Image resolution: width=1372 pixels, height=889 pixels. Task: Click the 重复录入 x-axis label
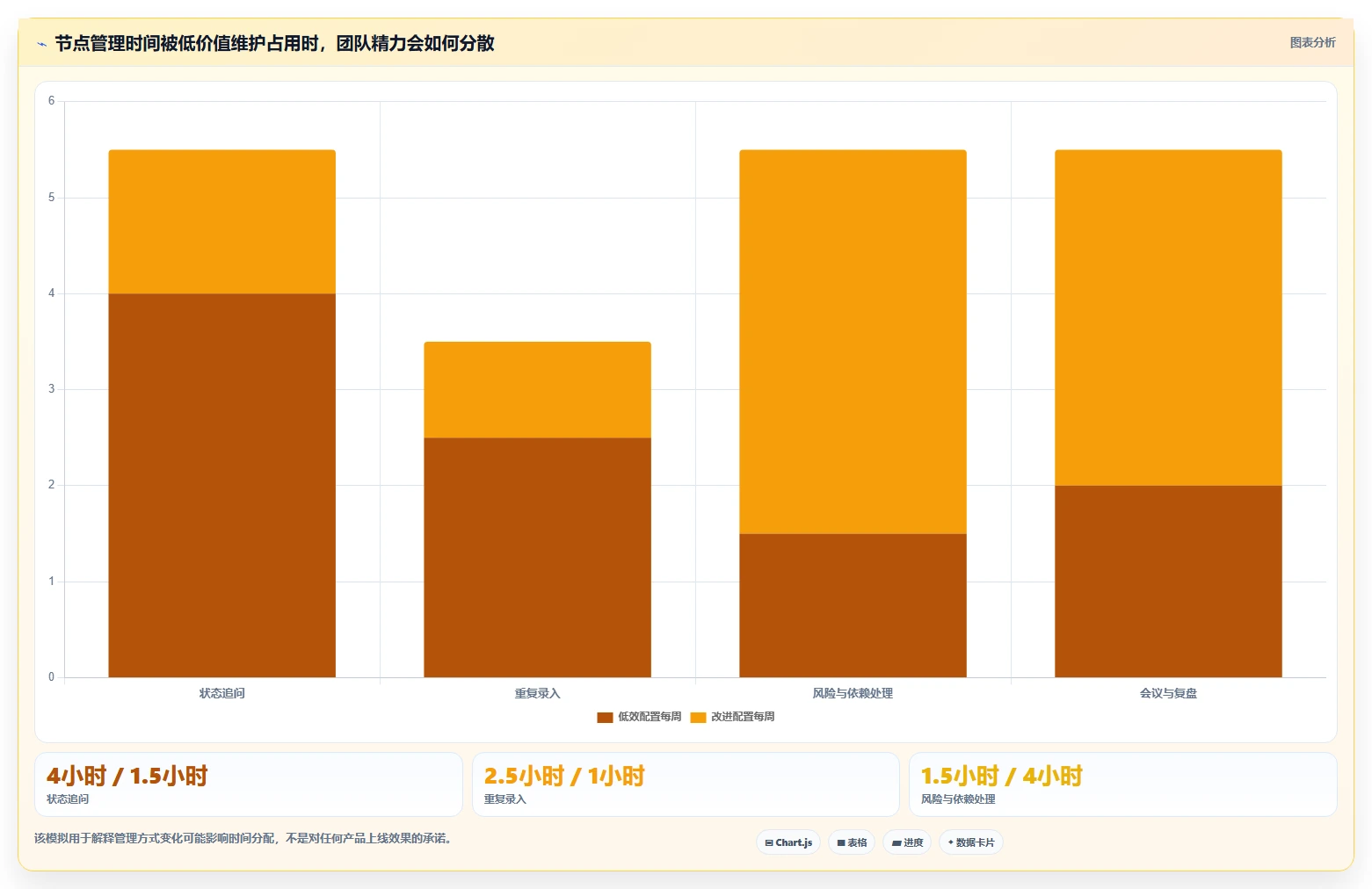(537, 693)
